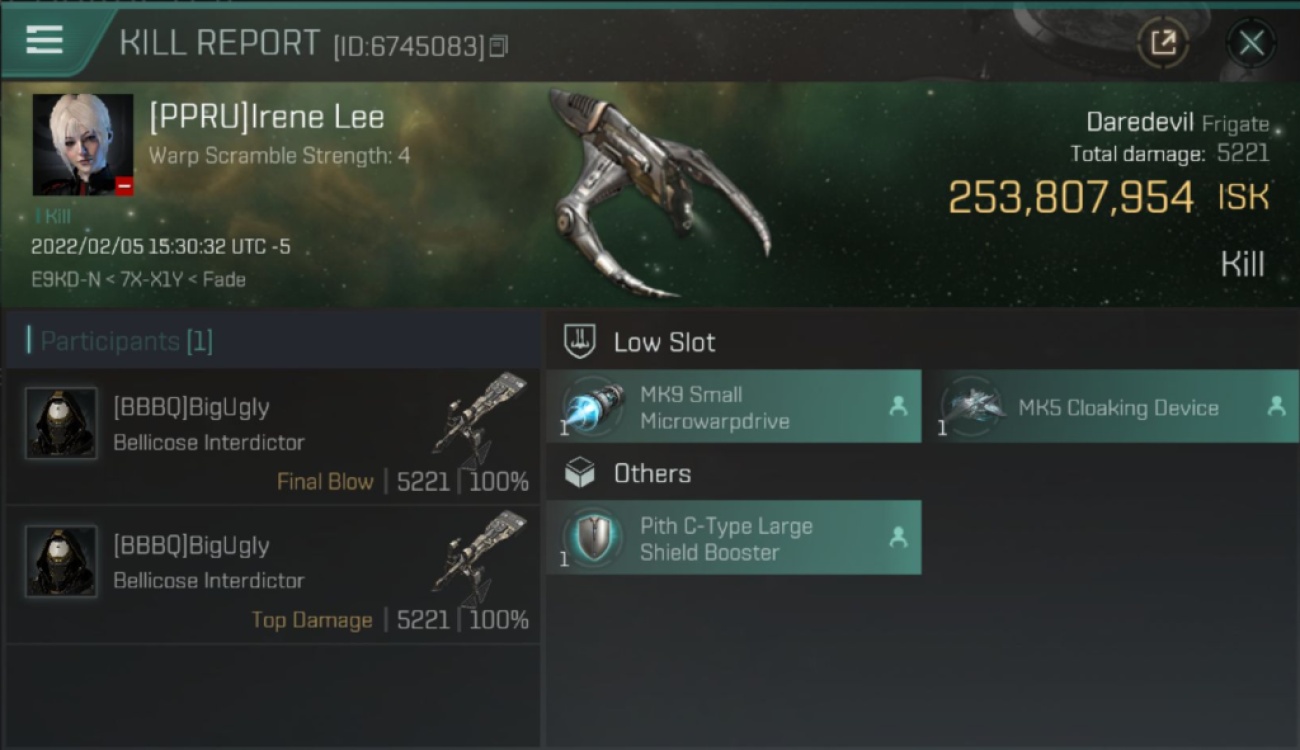Viewport: 1300px width, 750px height.
Task: Select the Pith C-Type Shield Booster icon
Action: click(591, 538)
